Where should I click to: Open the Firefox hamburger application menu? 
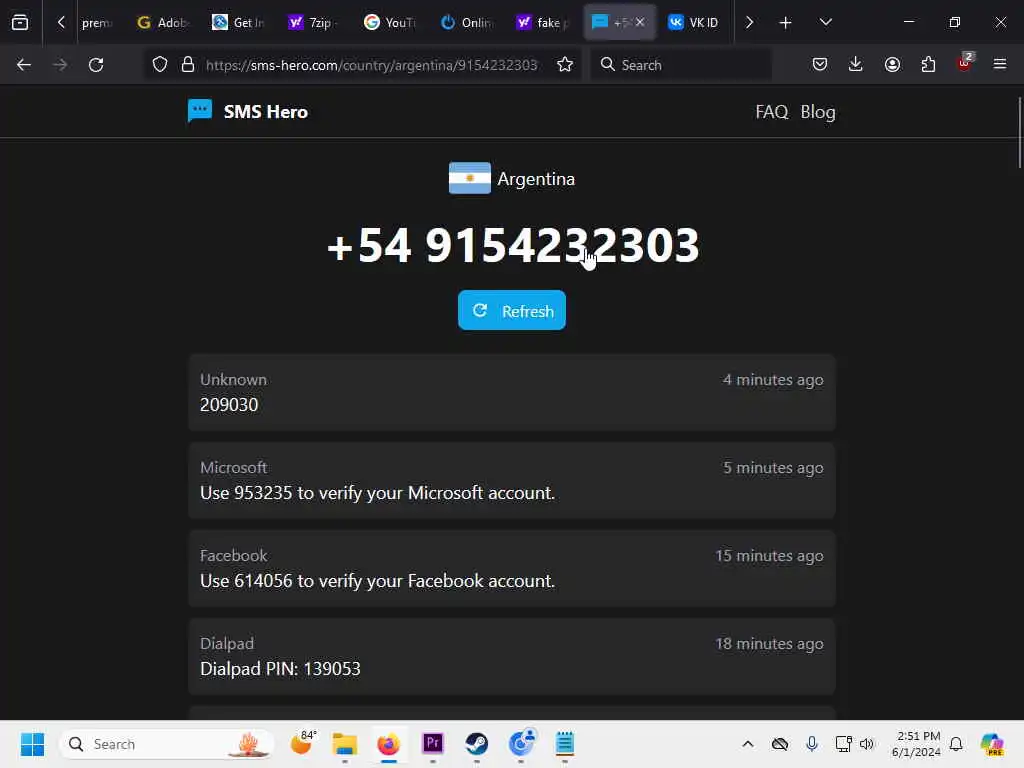click(x=1000, y=65)
